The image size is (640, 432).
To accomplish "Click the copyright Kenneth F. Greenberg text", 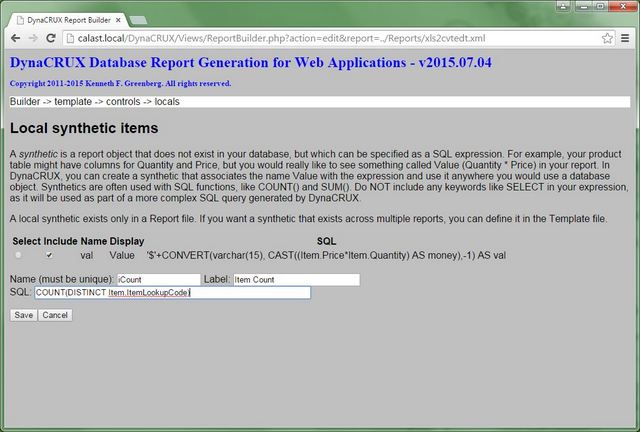I will coord(120,83).
